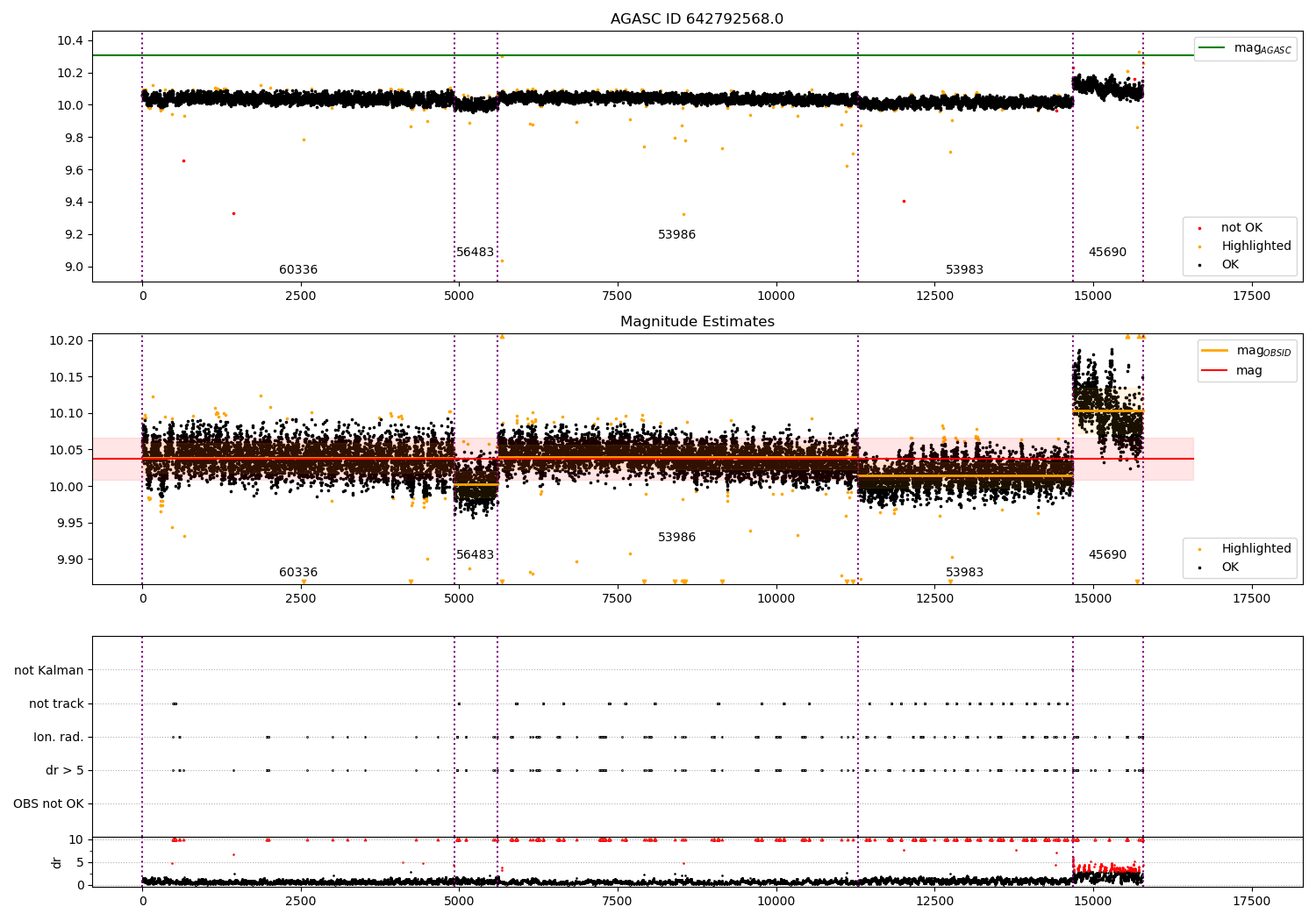
Task: Click the 'dr' axis label of bottom panel
Action: click(x=57, y=862)
